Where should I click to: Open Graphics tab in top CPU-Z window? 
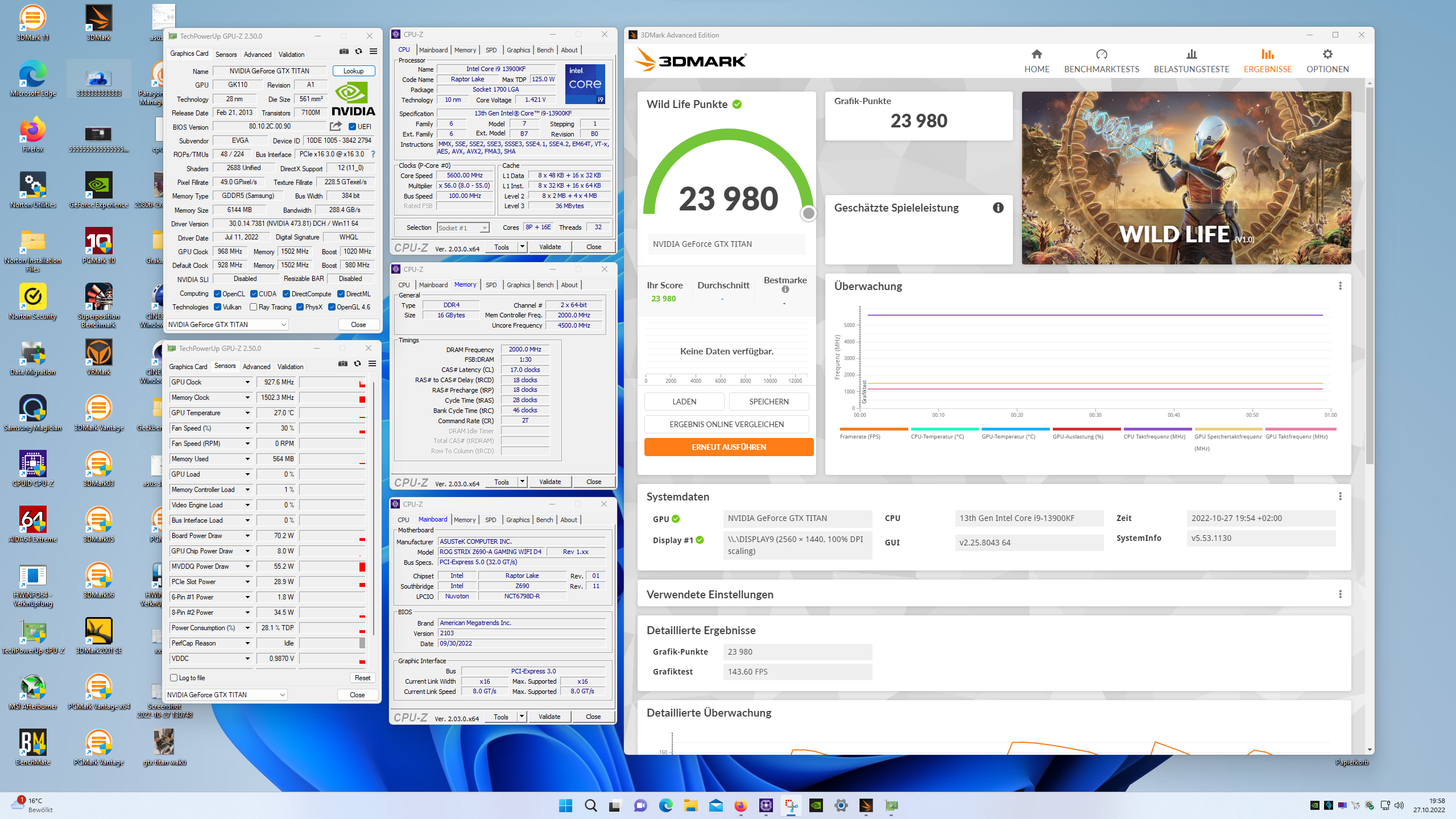518,50
